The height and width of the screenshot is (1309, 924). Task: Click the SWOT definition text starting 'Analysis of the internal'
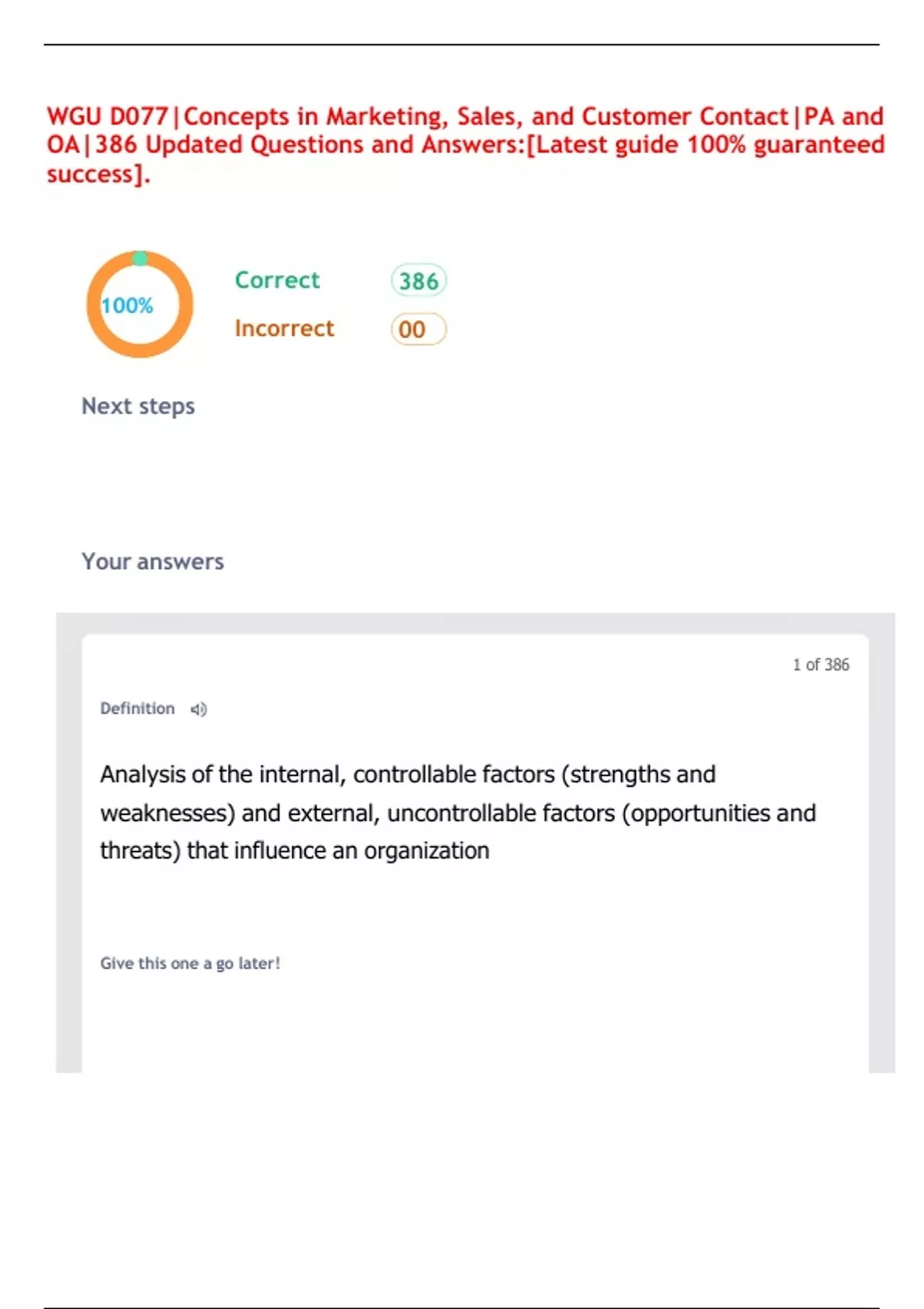(x=407, y=774)
